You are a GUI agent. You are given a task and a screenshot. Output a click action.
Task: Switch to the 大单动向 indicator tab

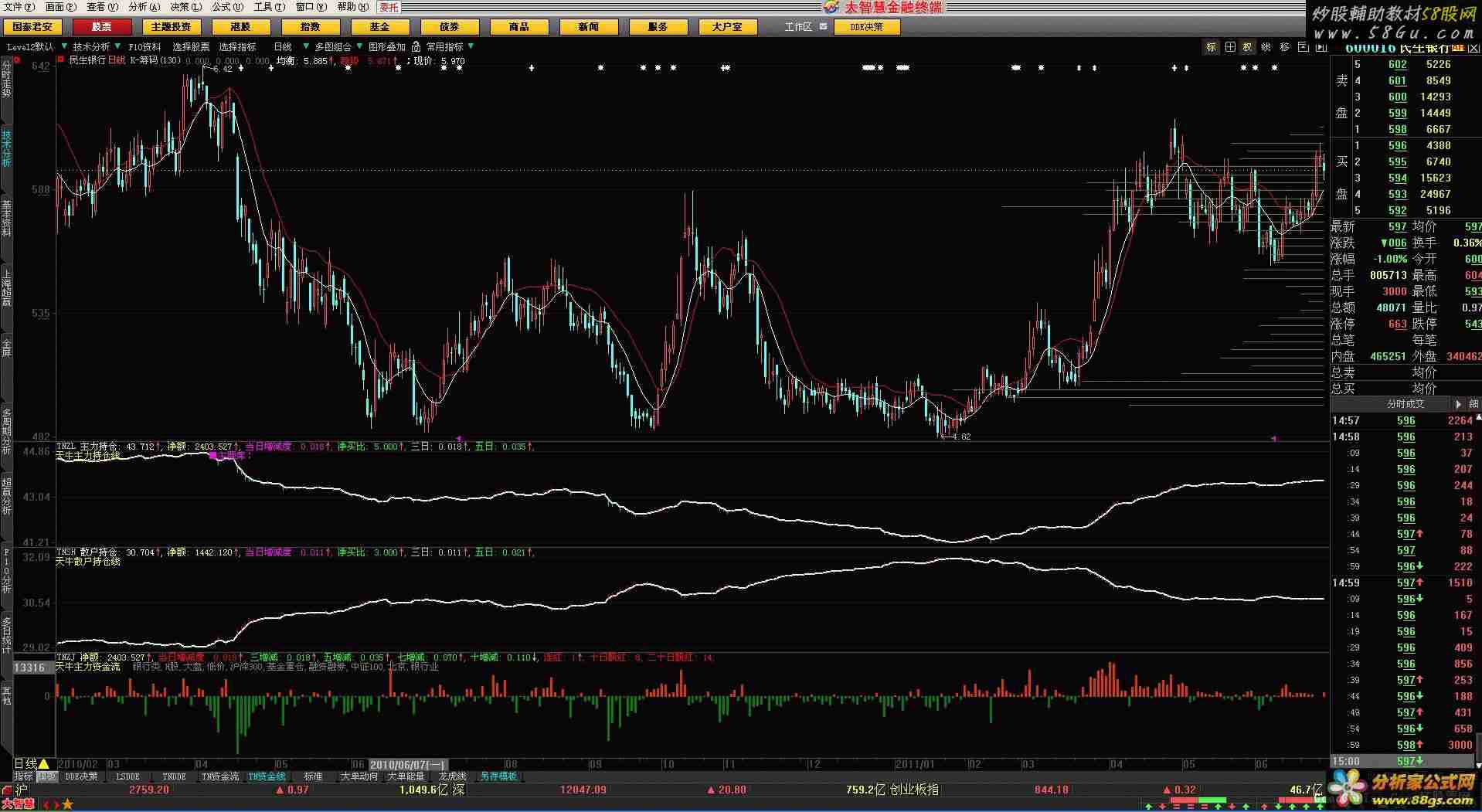pos(359,776)
